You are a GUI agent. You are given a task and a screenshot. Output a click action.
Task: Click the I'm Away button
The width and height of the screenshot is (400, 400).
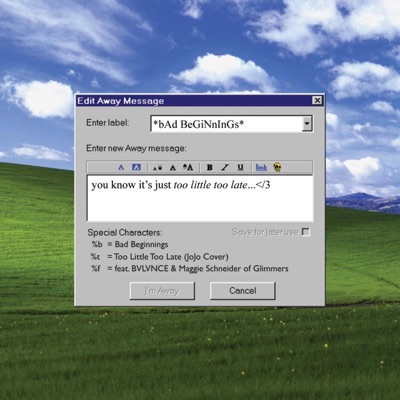tap(162, 291)
